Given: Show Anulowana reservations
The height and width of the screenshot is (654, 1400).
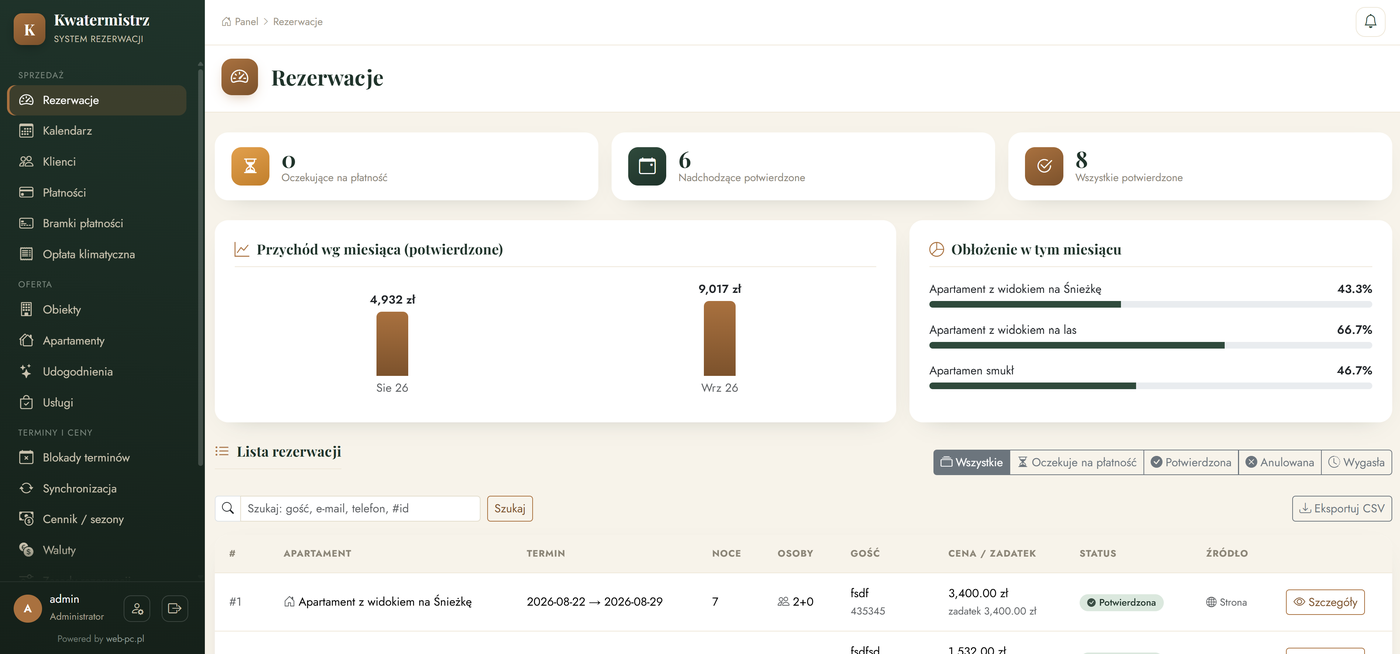Looking at the screenshot, I should coord(1280,462).
